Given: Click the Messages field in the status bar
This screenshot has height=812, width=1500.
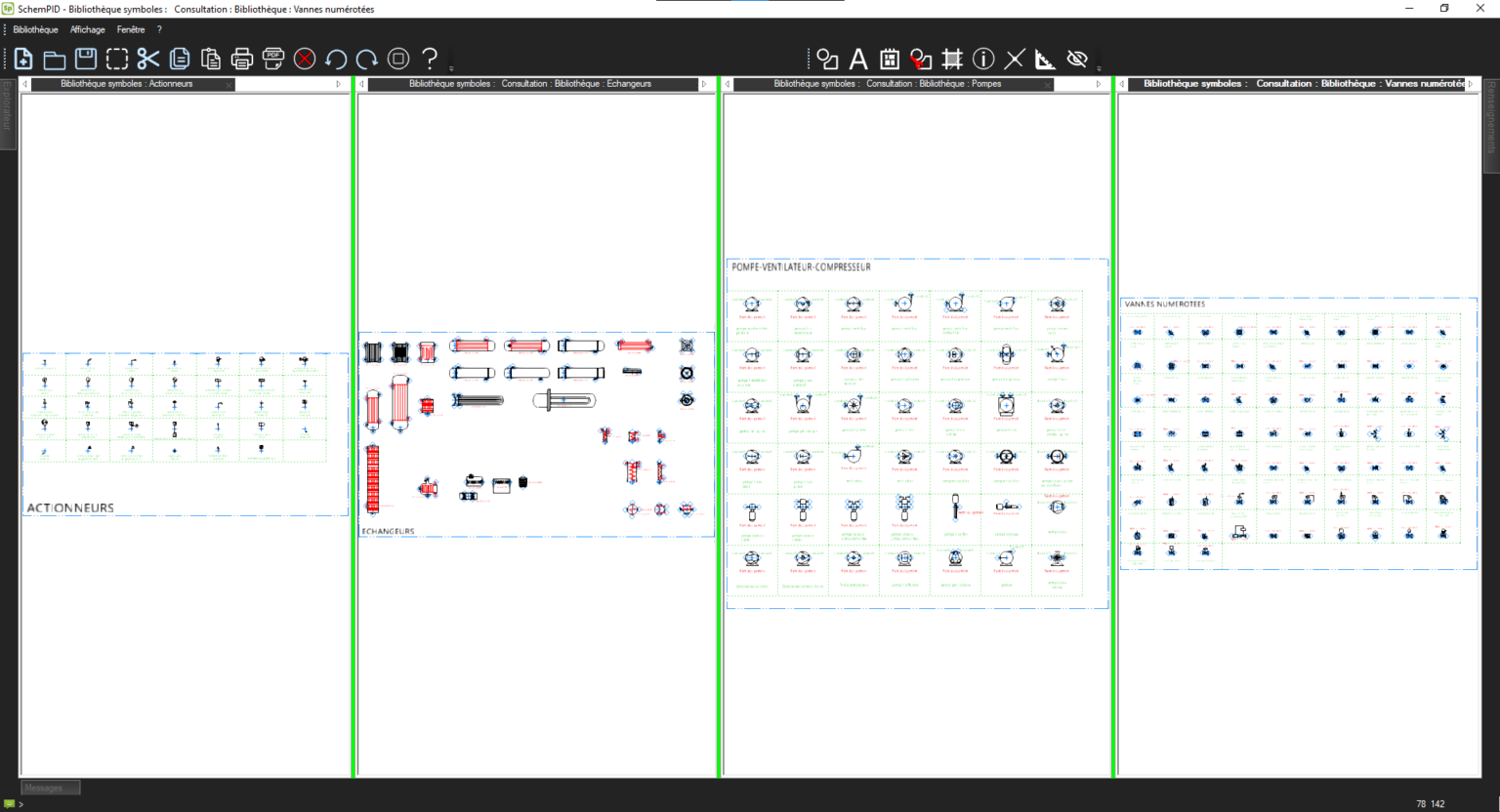Looking at the screenshot, I should pyautogui.click(x=50, y=788).
